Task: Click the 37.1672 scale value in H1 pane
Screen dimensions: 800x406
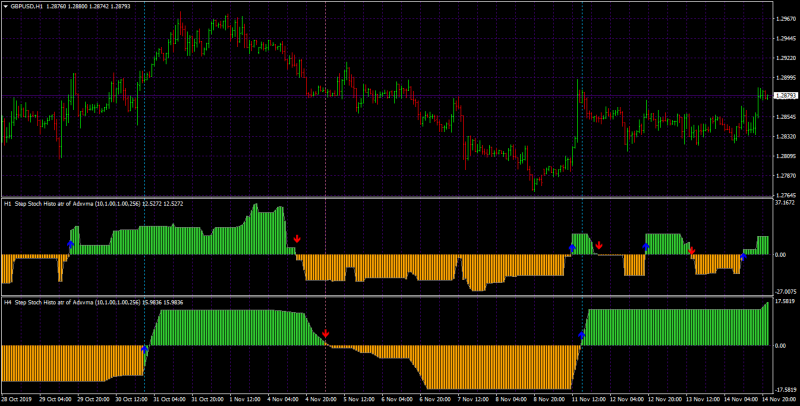Action: click(786, 202)
